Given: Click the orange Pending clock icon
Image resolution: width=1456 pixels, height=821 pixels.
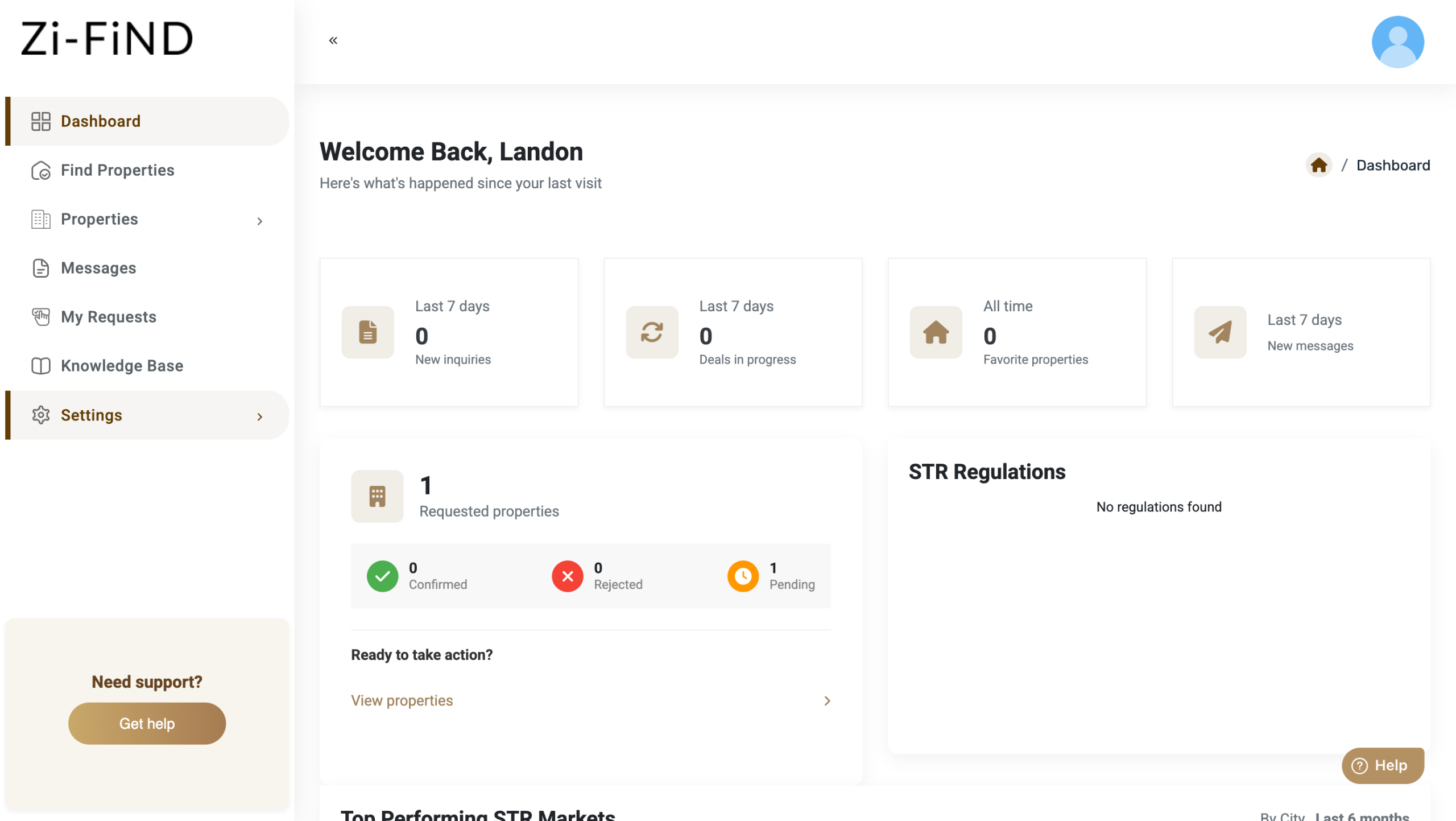Looking at the screenshot, I should pyautogui.click(x=743, y=576).
